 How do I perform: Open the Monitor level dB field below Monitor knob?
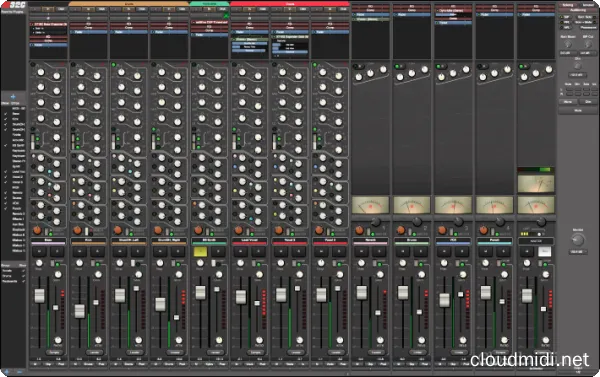[x=578, y=252]
